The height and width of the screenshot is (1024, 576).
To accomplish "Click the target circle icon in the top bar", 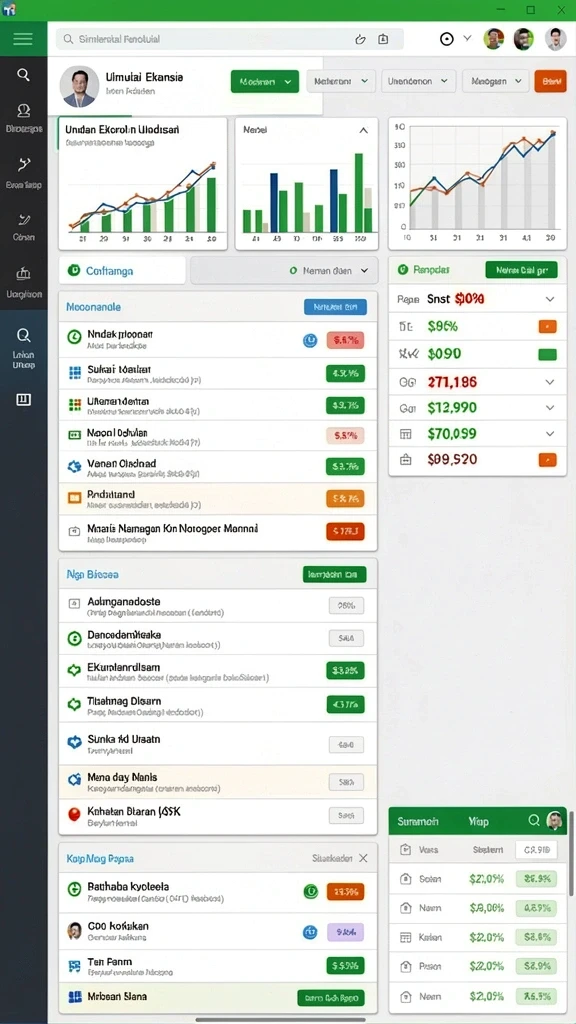I will tap(447, 39).
